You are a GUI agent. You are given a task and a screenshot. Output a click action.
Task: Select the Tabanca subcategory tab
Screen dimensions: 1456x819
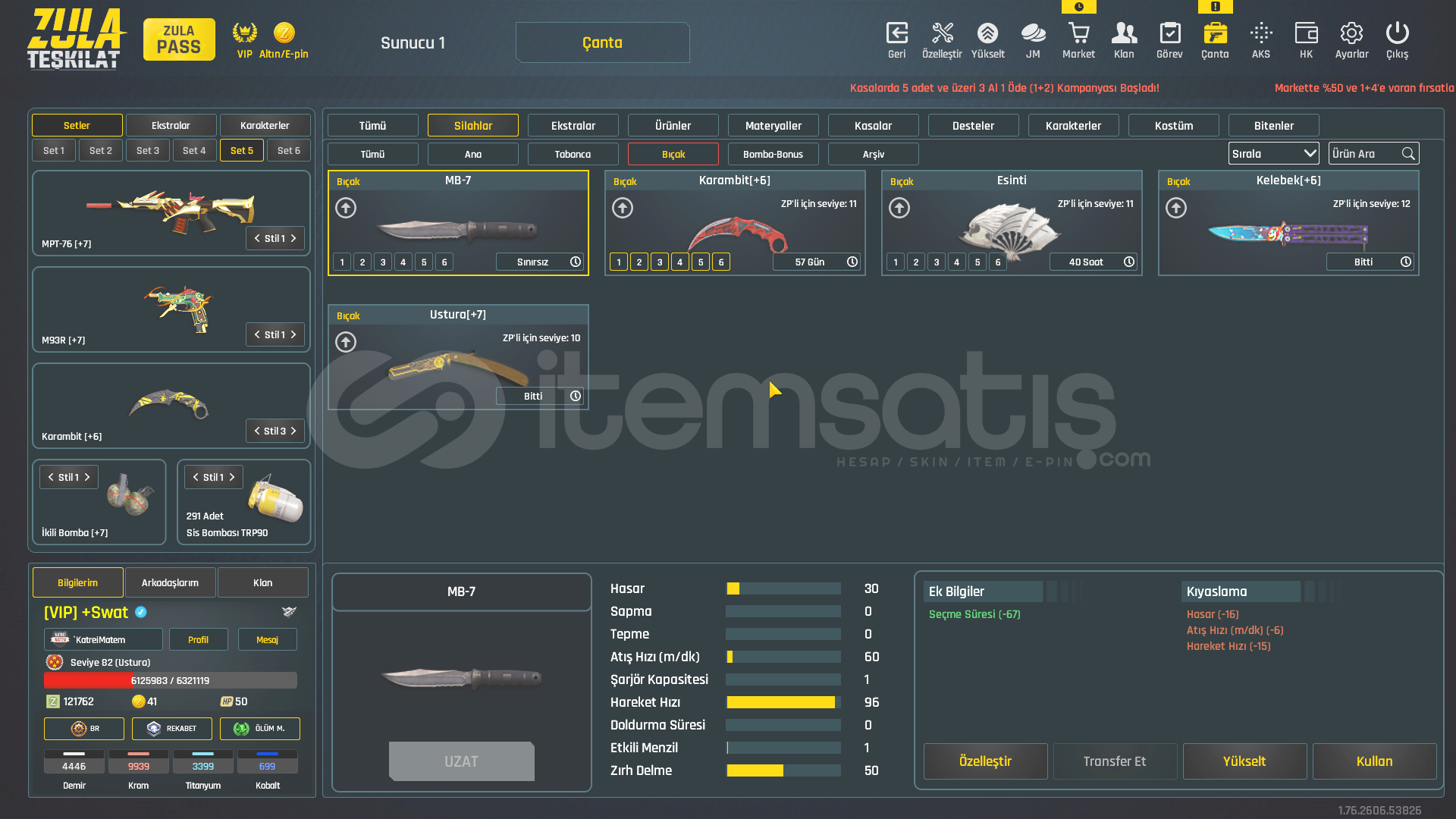tap(573, 154)
